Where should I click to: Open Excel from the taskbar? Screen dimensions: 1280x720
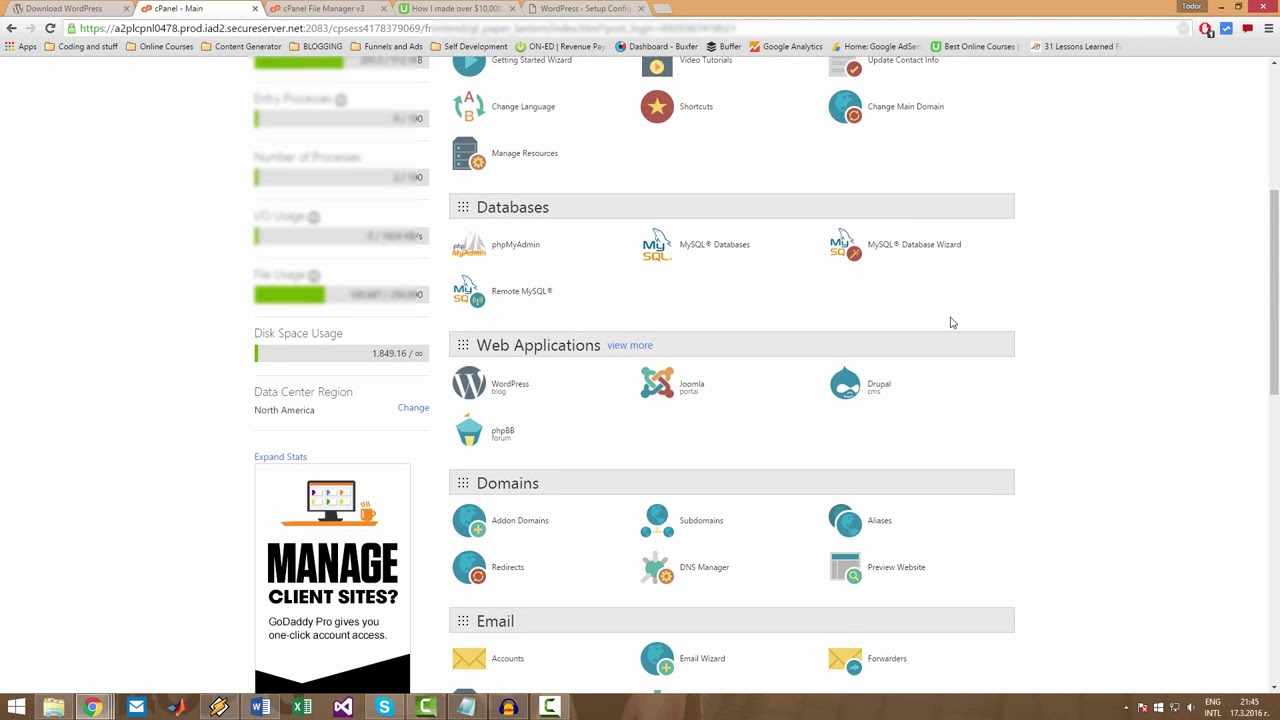pos(301,707)
